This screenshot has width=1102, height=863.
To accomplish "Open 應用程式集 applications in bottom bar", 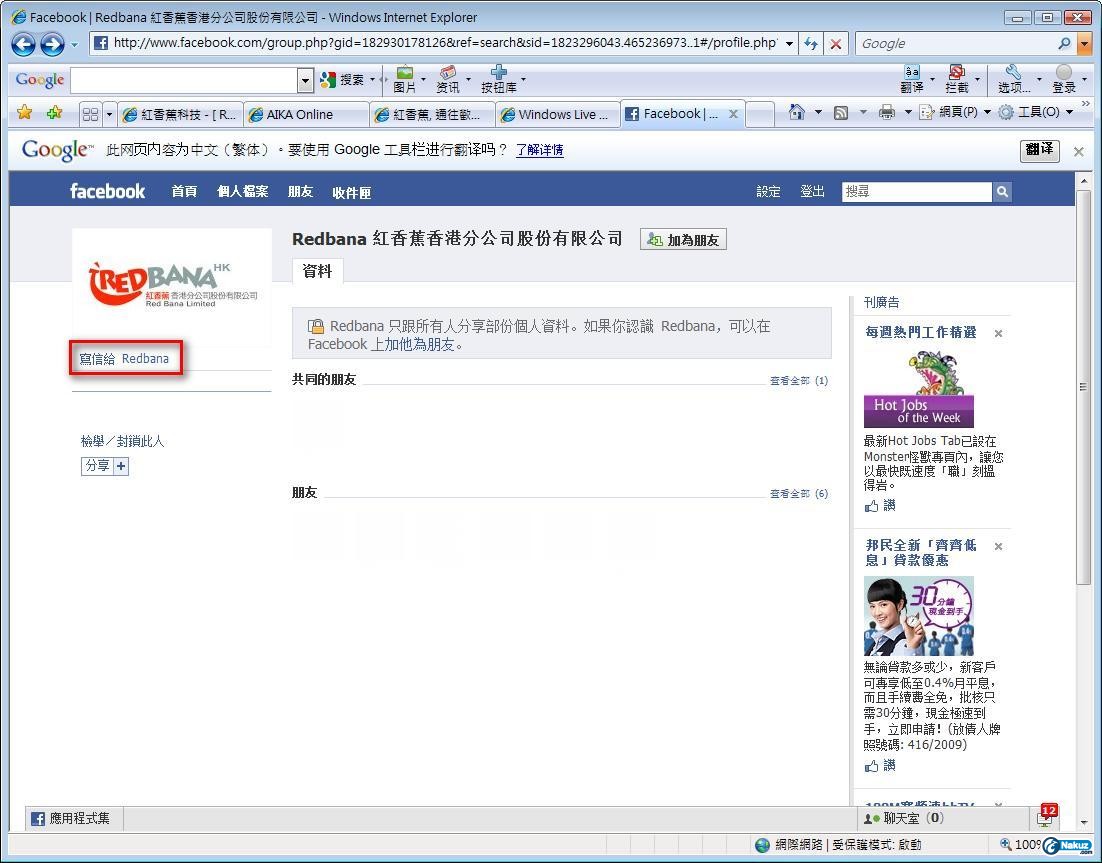I will point(72,818).
